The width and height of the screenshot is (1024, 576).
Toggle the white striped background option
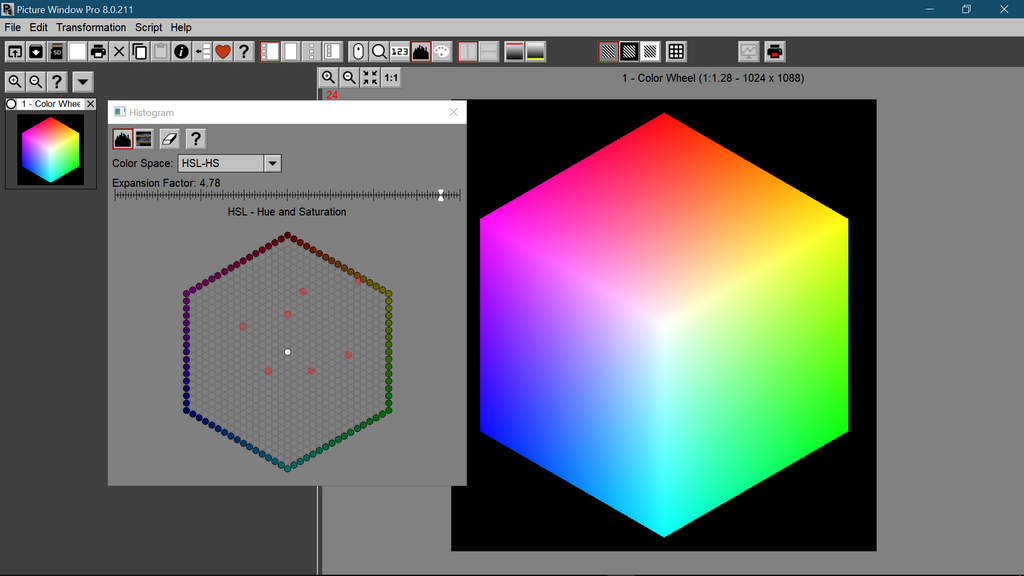click(x=650, y=52)
